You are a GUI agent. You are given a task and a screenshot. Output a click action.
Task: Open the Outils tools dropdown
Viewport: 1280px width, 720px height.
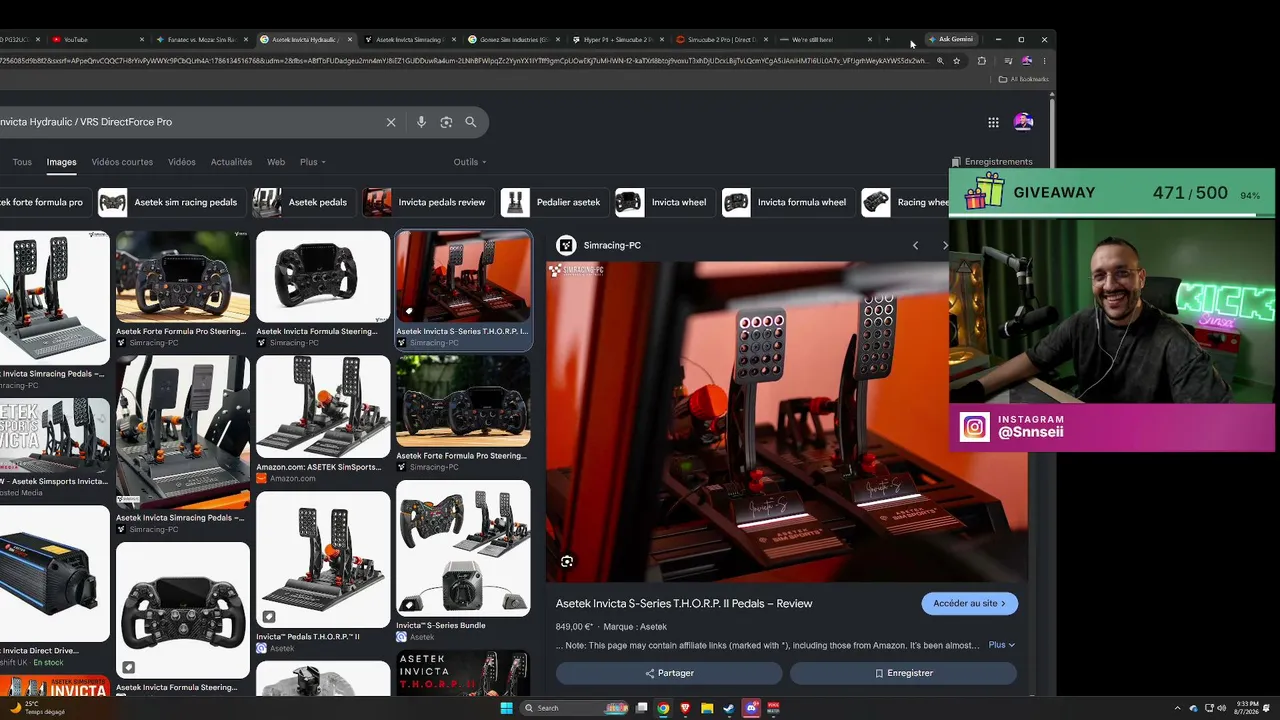(470, 162)
